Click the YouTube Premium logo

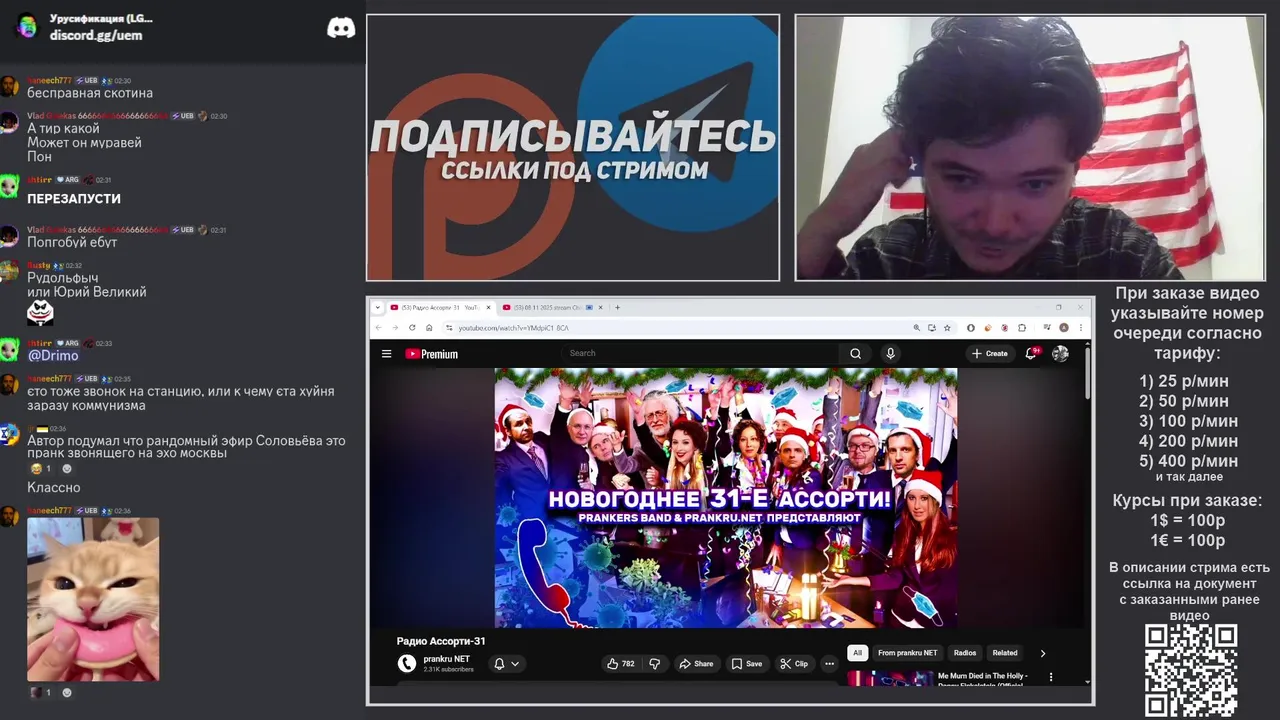[431, 353]
